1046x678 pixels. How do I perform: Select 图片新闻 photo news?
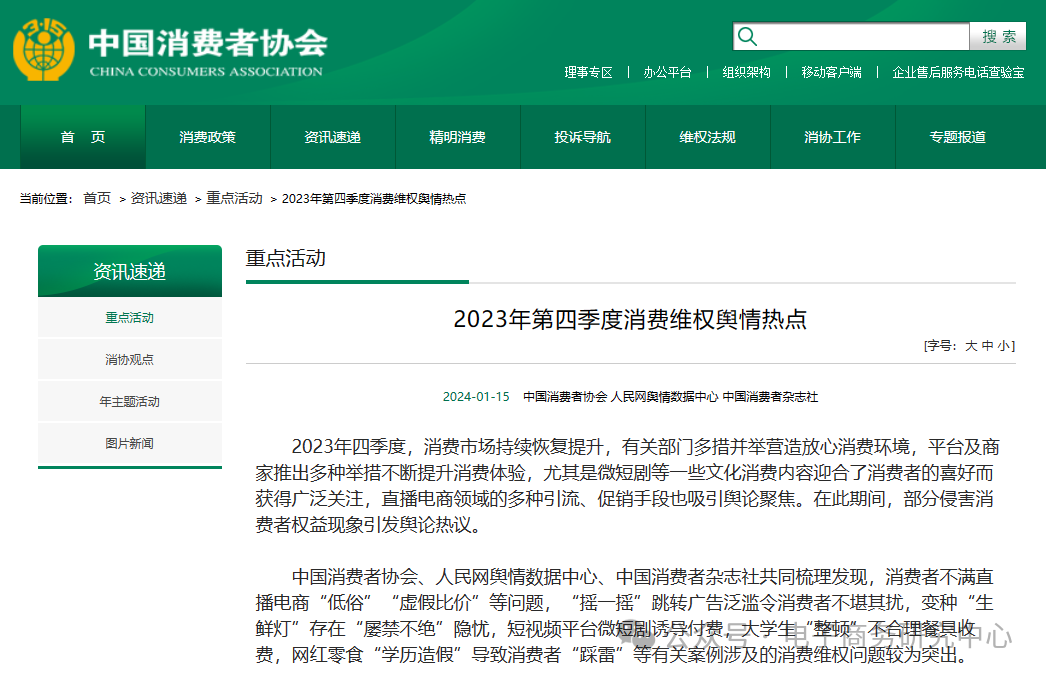coord(130,441)
